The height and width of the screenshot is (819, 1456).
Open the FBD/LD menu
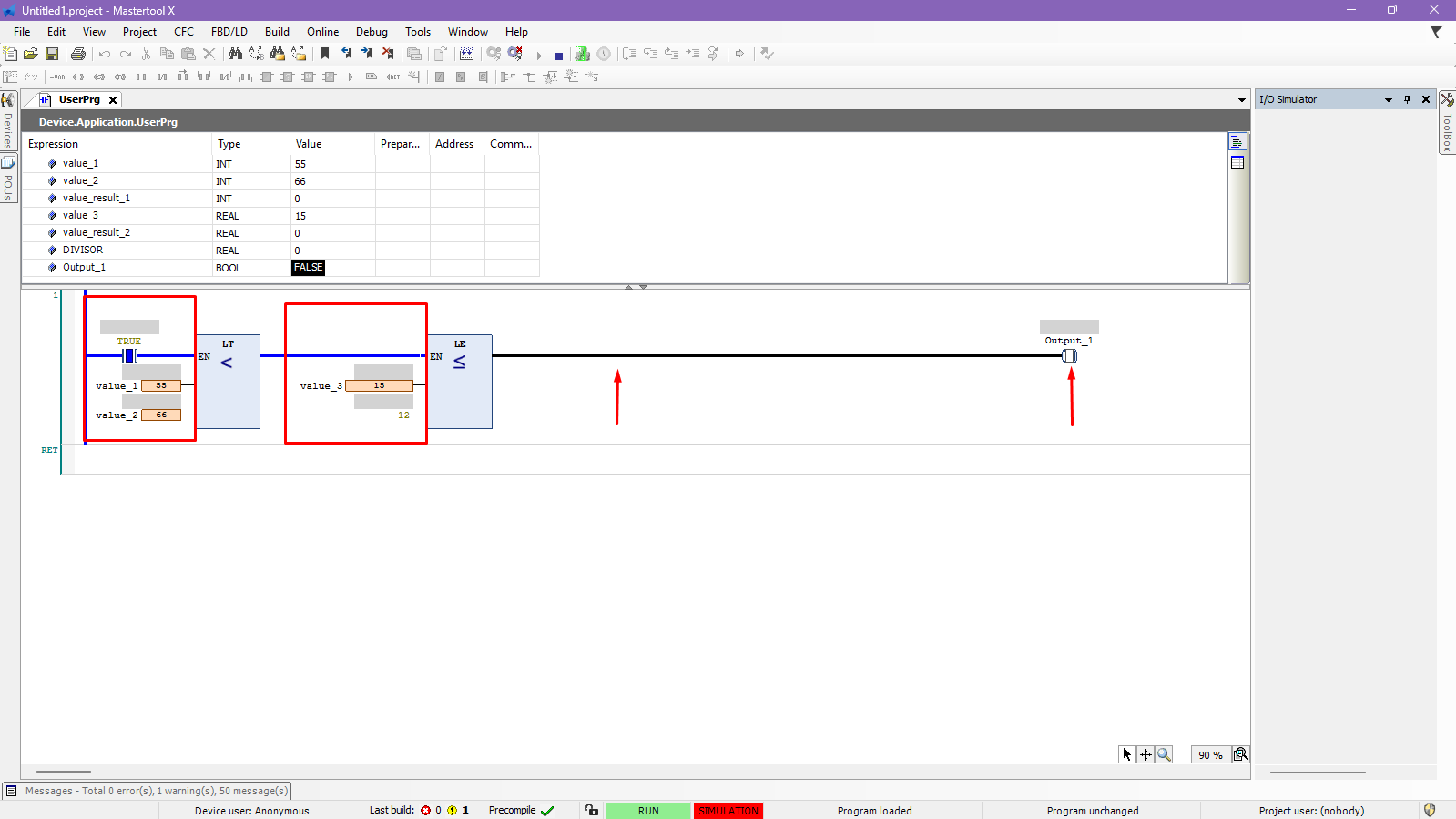tap(229, 32)
